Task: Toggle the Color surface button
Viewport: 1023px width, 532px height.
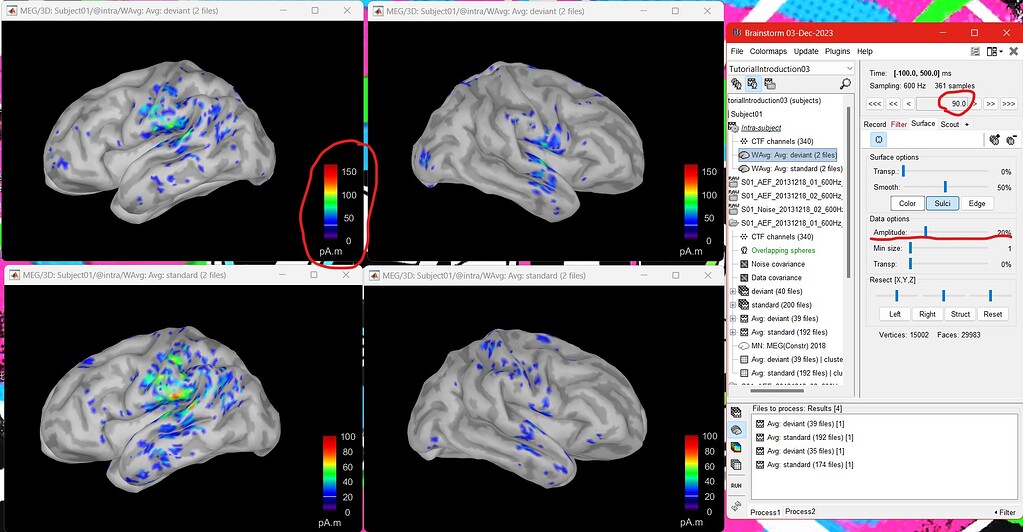Action: point(907,203)
